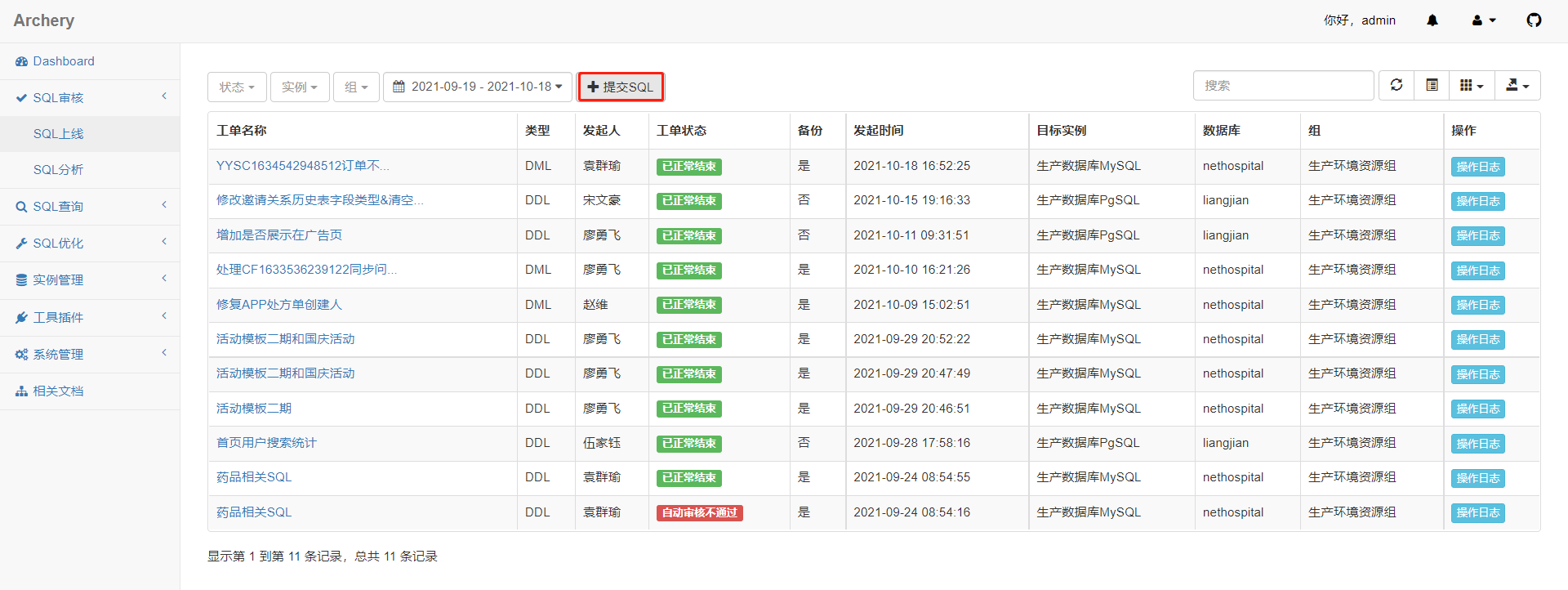Viewport: 1568px width, 590px height.
Task: Click 操作日志 for 首页用户搜索统计 row
Action: pos(1477,444)
